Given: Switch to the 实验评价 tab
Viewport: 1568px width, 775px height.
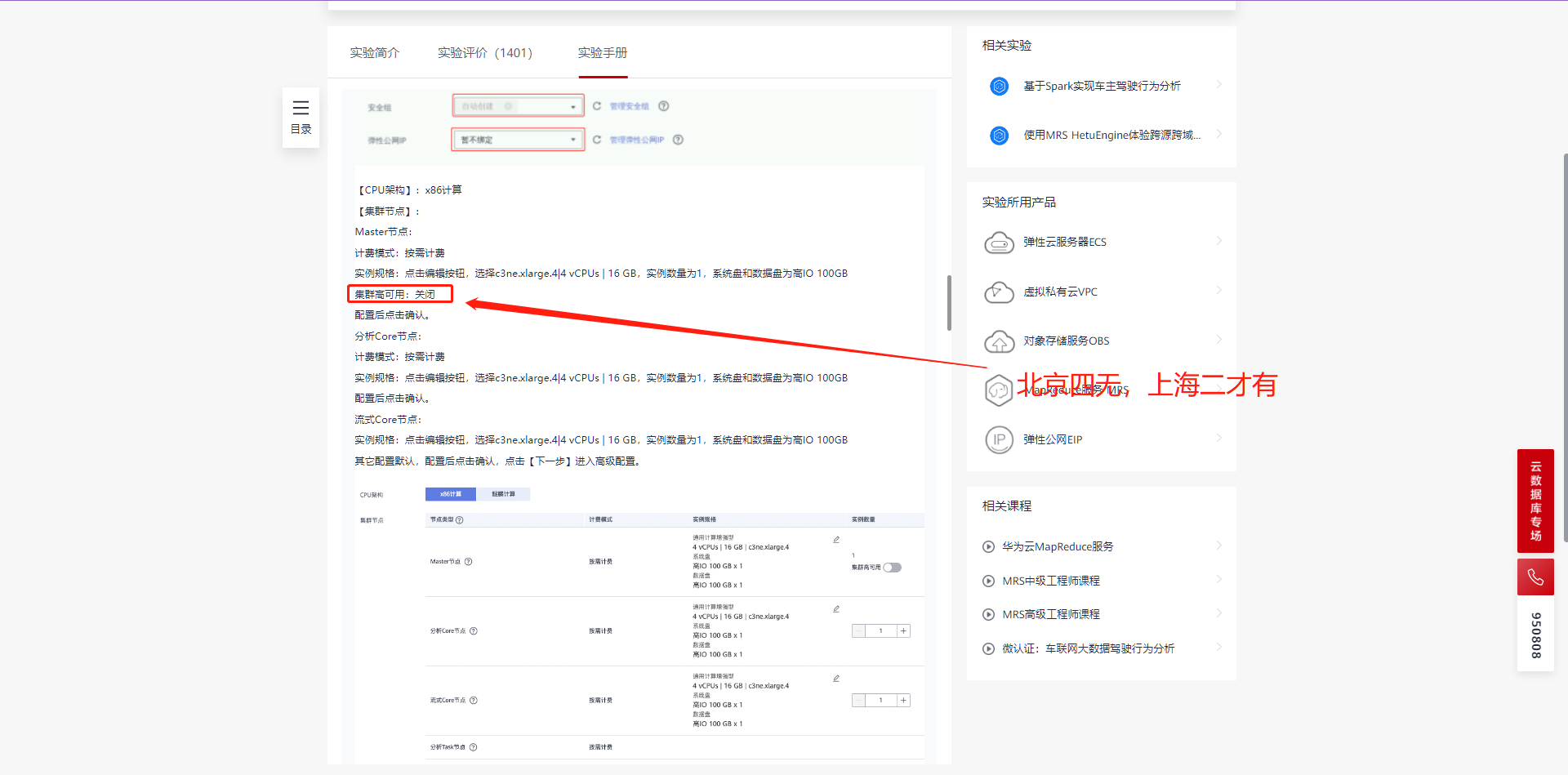Looking at the screenshot, I should 485,52.
